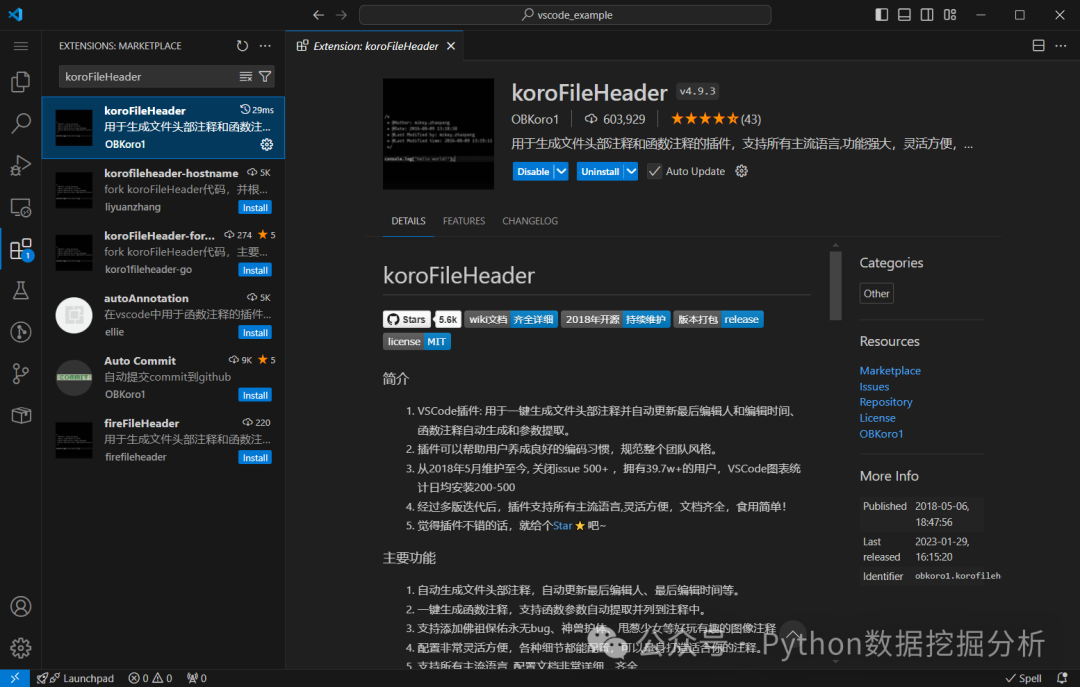The image size is (1080, 687).
Task: Open the extensions filter funnel
Action: tap(265, 76)
